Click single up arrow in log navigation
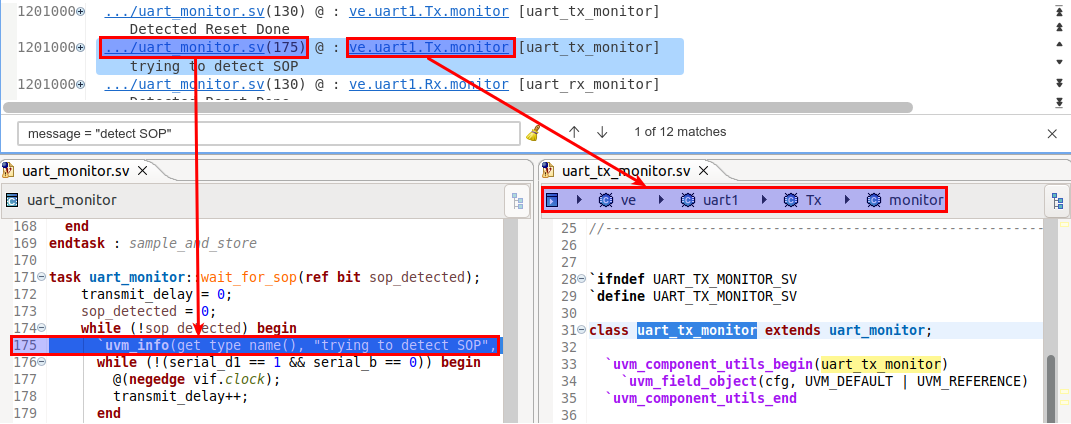The height and width of the screenshot is (424, 1071). 1059,46
